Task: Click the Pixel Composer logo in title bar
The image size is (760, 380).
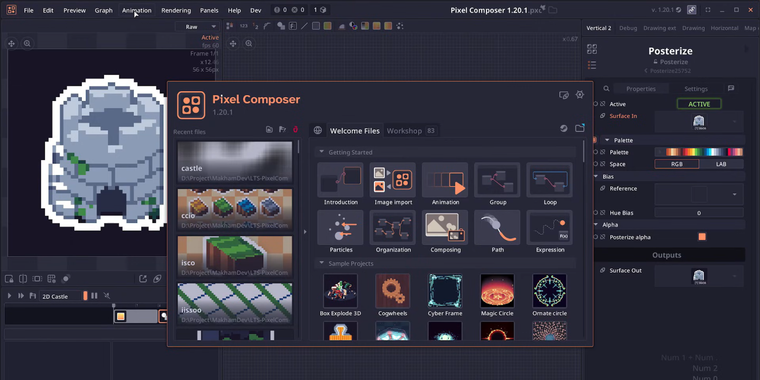Action: [x=12, y=10]
